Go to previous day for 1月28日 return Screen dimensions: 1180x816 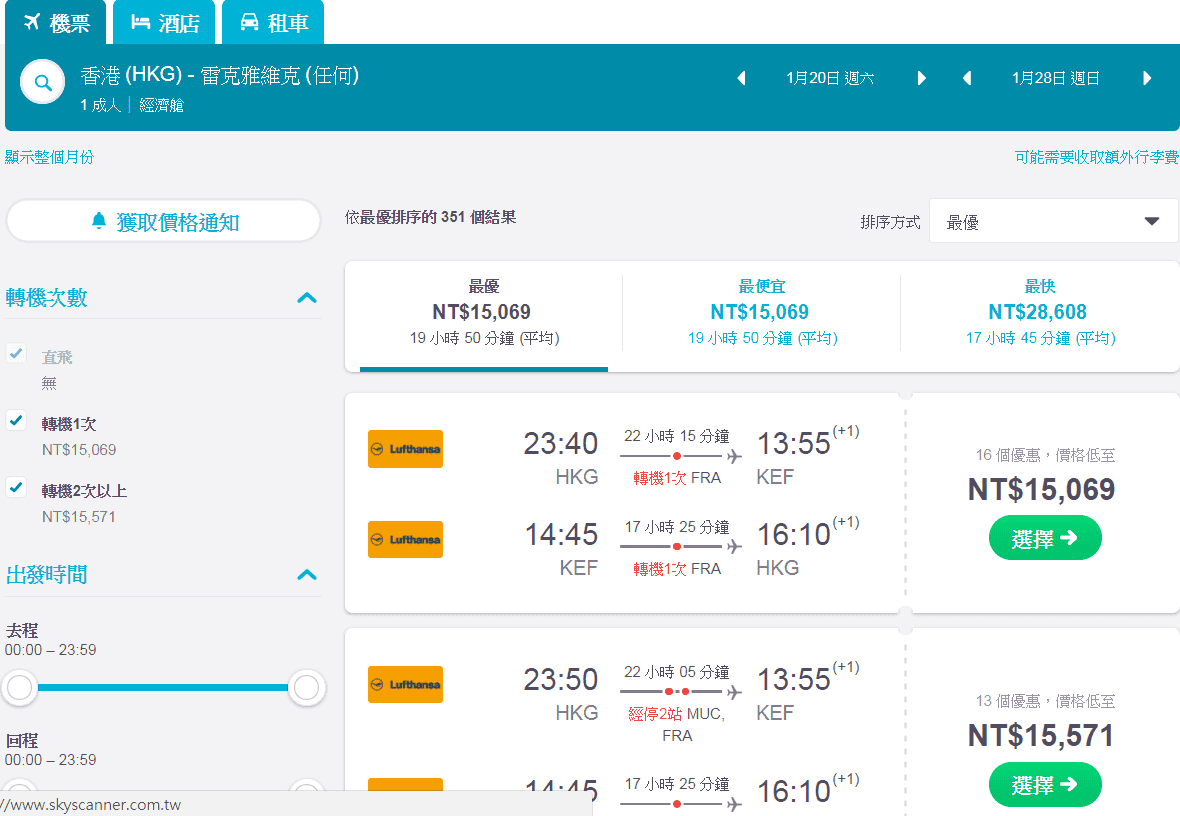click(967, 78)
